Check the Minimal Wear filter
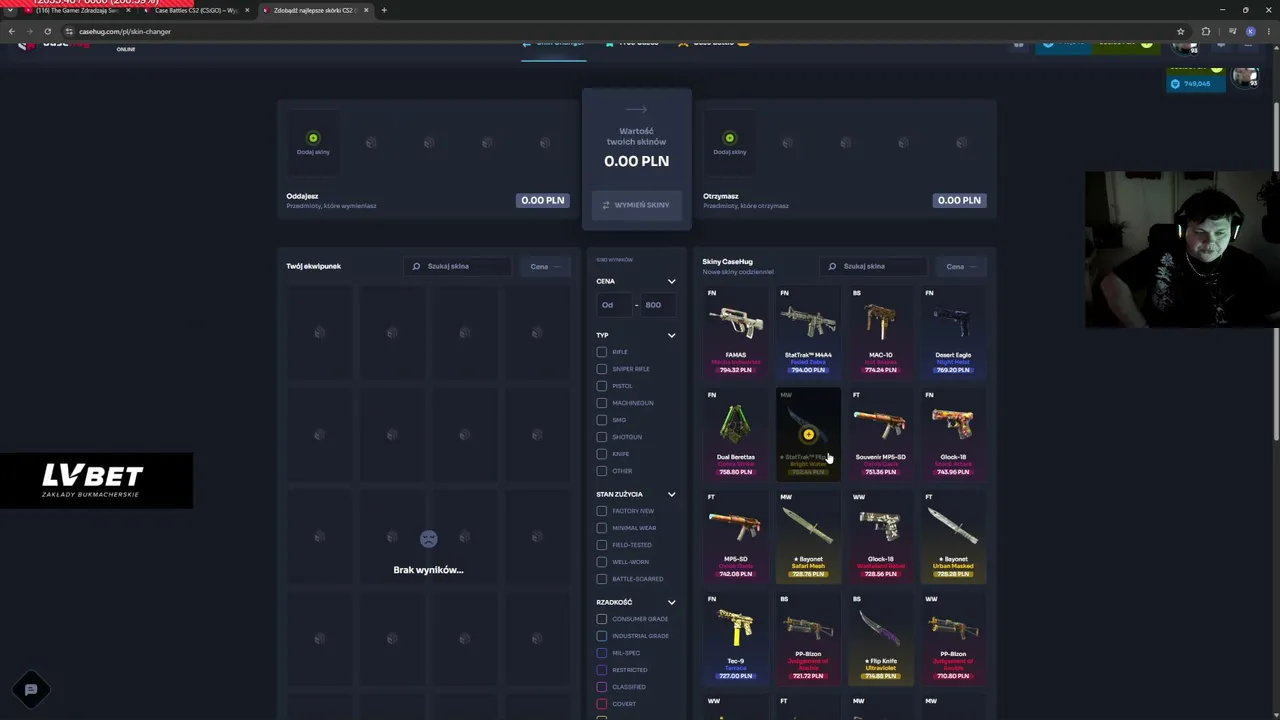The height and width of the screenshot is (720, 1280). pos(601,528)
